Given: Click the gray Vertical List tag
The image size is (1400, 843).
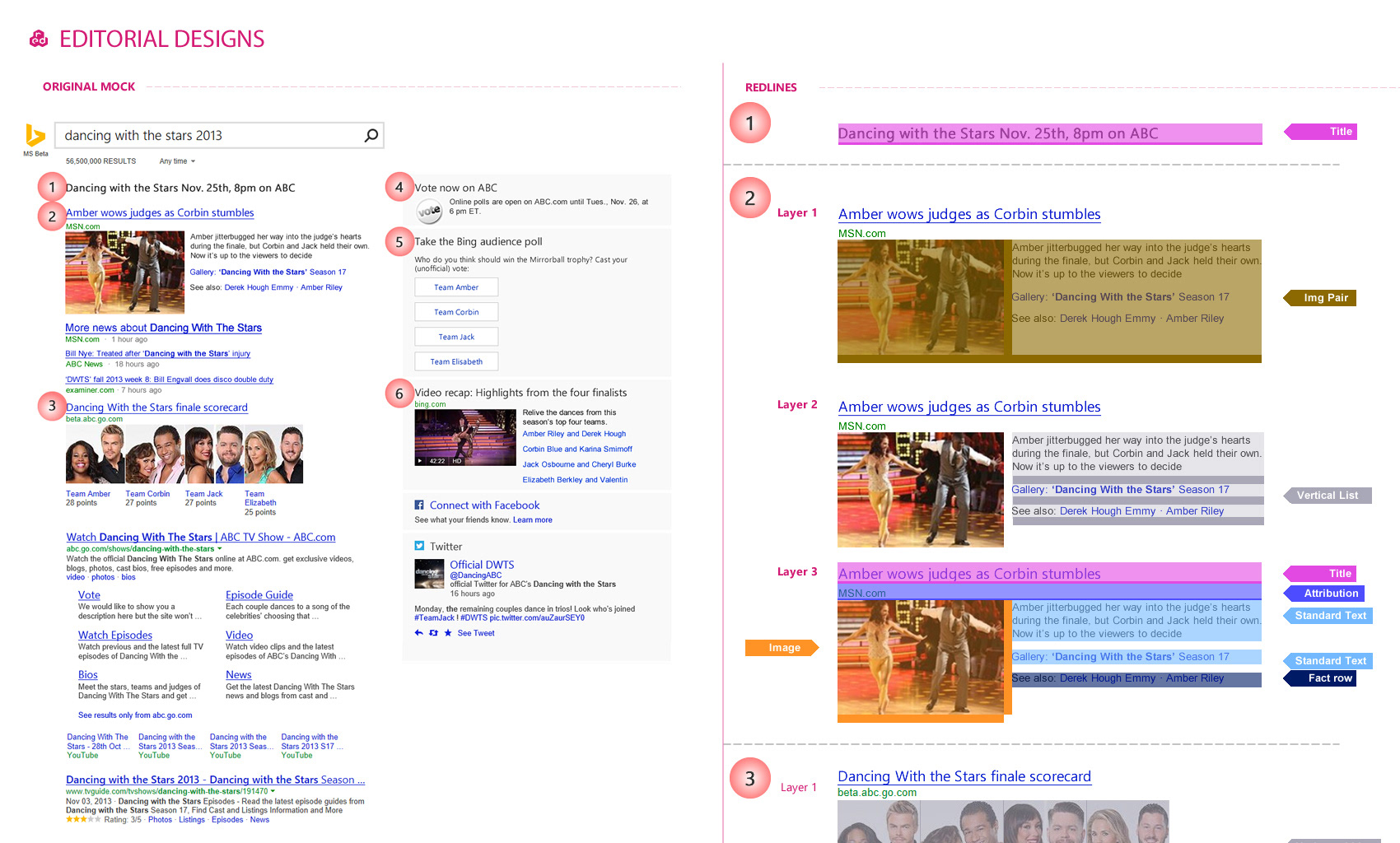Looking at the screenshot, I should pyautogui.click(x=1328, y=496).
